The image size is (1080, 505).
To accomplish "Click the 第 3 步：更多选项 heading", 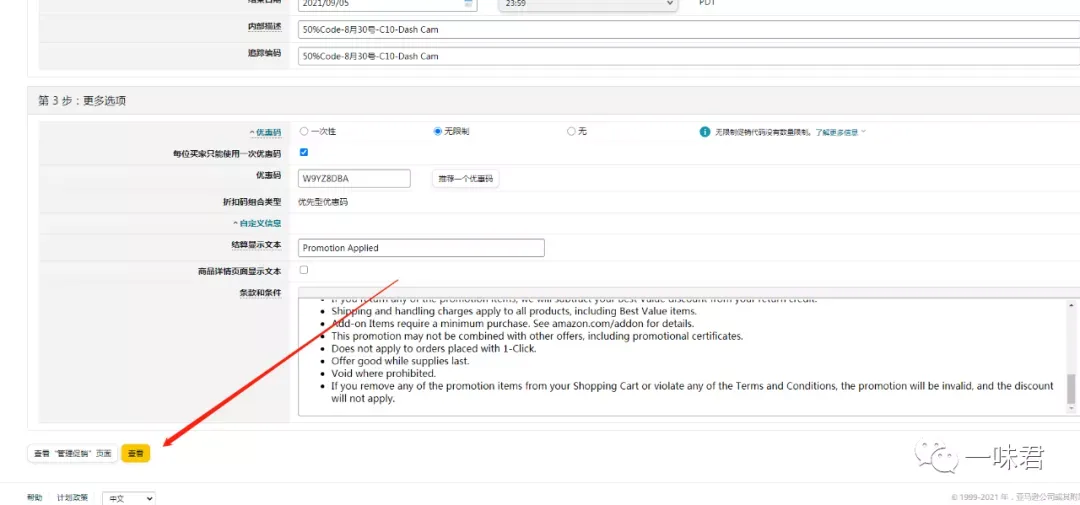I will click(82, 101).
